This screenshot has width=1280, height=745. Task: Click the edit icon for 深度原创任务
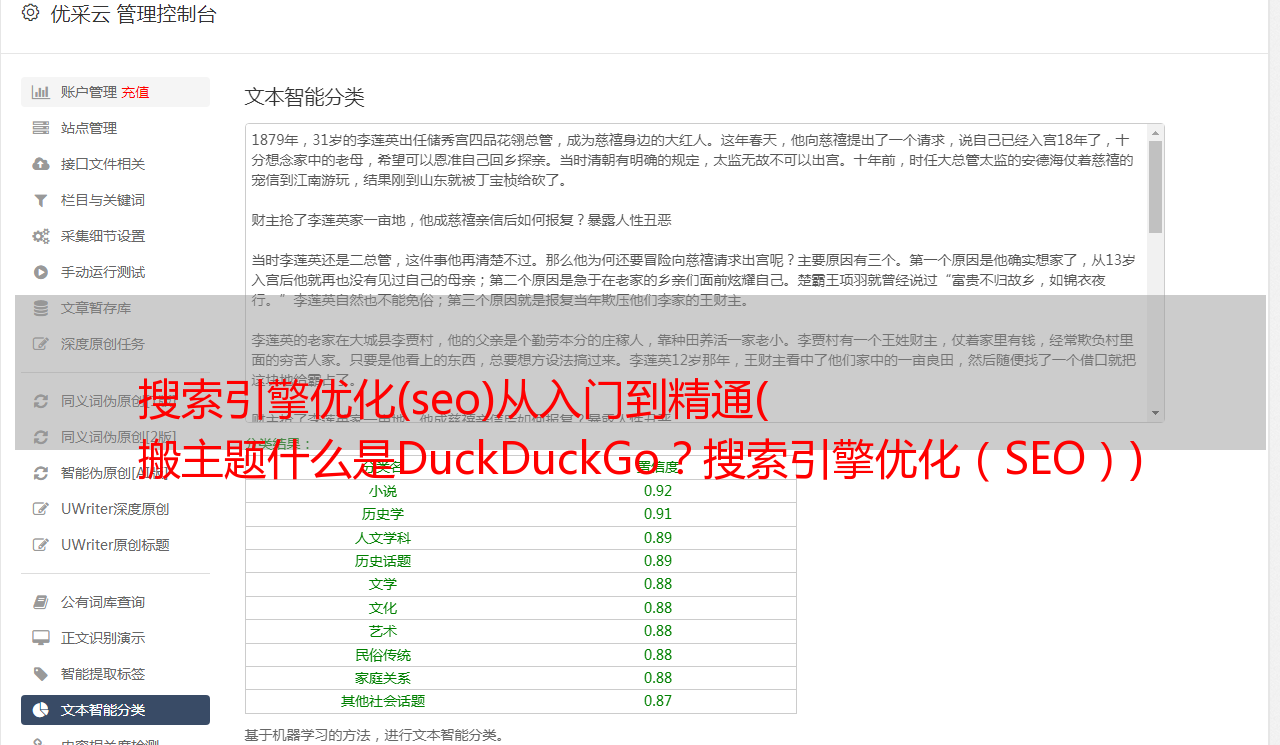[x=41, y=344]
